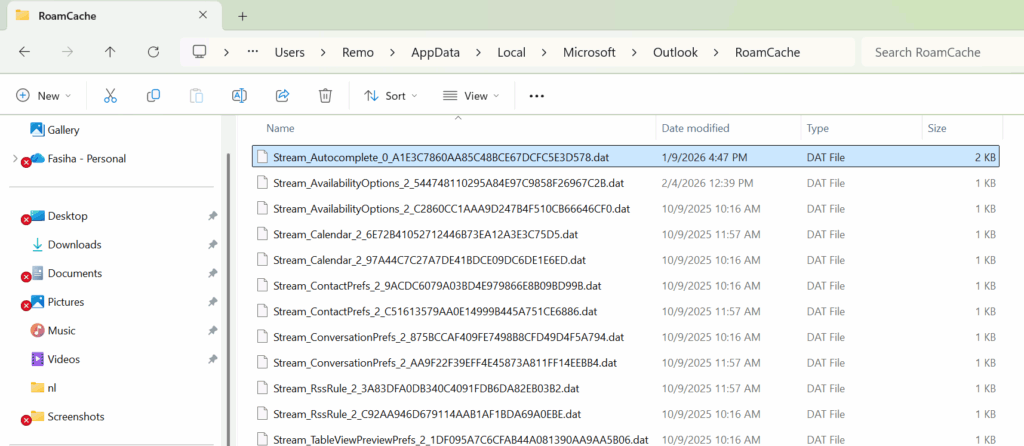
Task: Click chevron after Users in address bar
Action: (x=323, y=53)
